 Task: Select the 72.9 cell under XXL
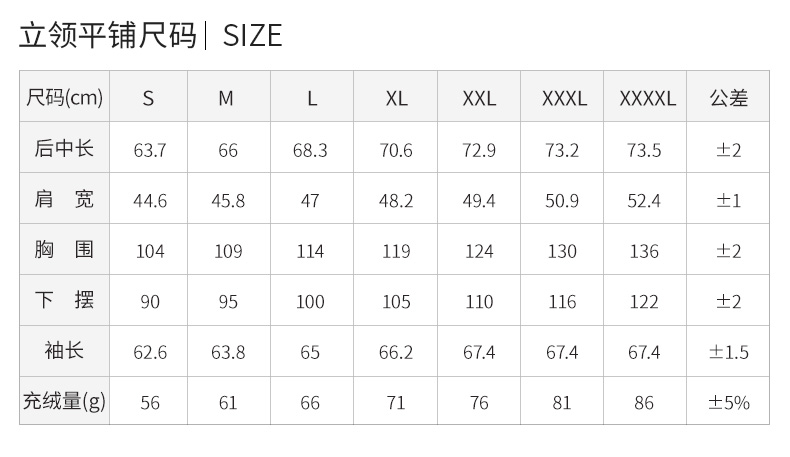tap(479, 150)
